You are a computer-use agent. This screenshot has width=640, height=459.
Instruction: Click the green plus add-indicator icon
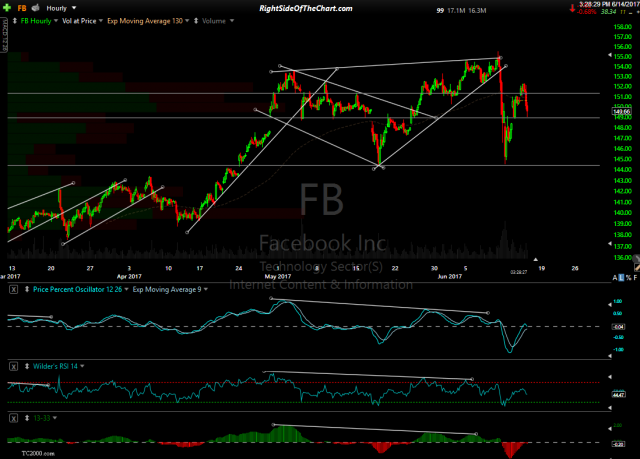[x=7, y=8]
